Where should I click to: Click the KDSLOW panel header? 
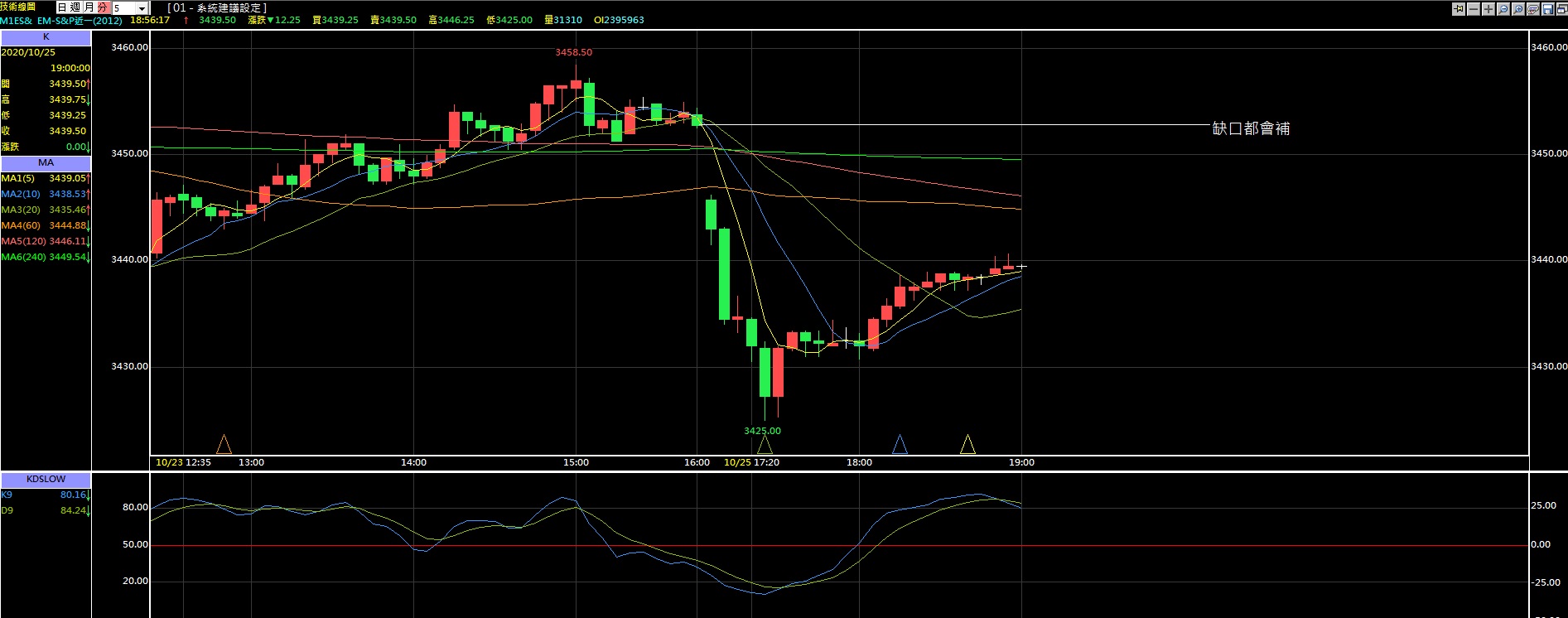click(x=46, y=480)
